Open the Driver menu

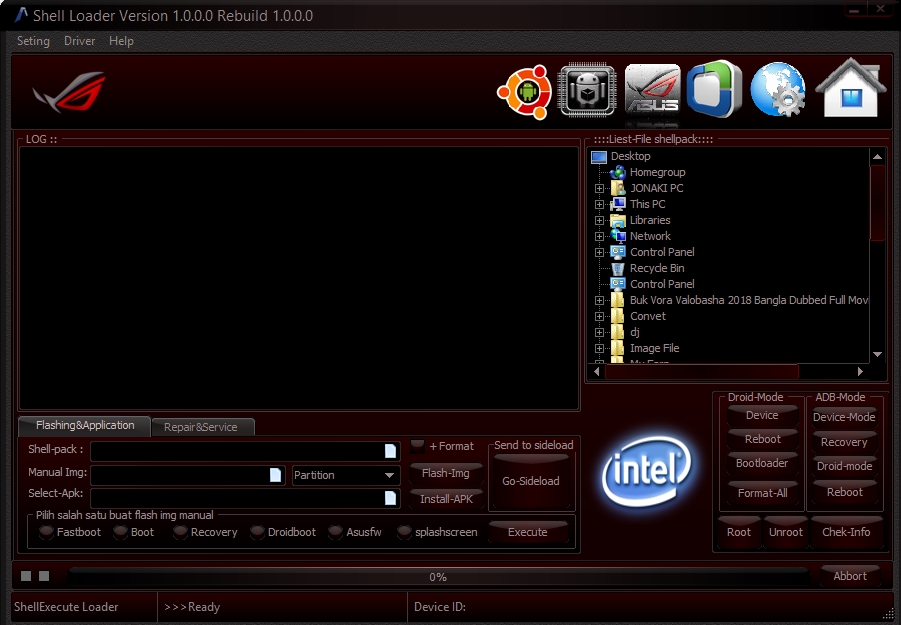coord(79,41)
